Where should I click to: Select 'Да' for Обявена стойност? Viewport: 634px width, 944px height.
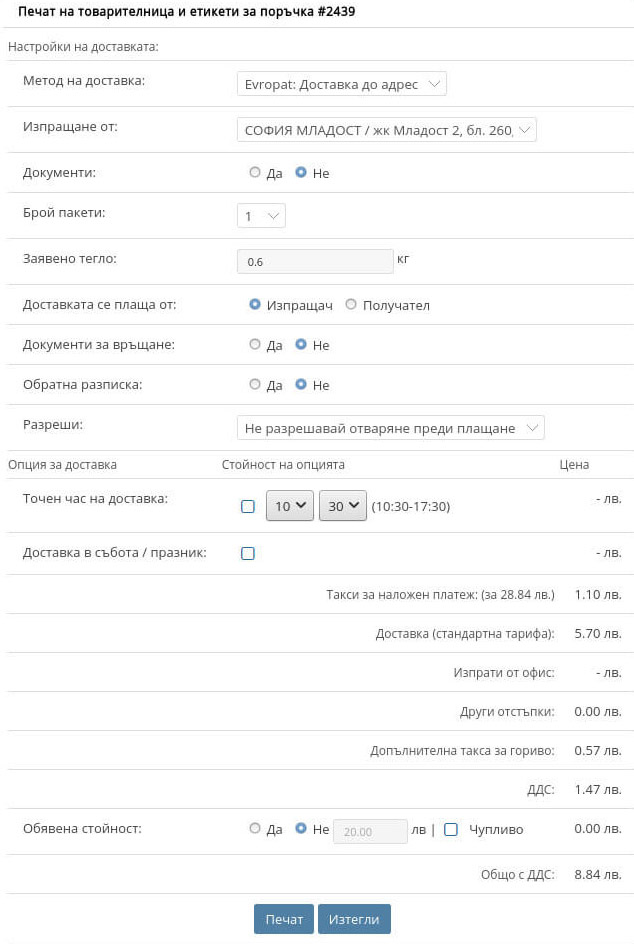[255, 829]
